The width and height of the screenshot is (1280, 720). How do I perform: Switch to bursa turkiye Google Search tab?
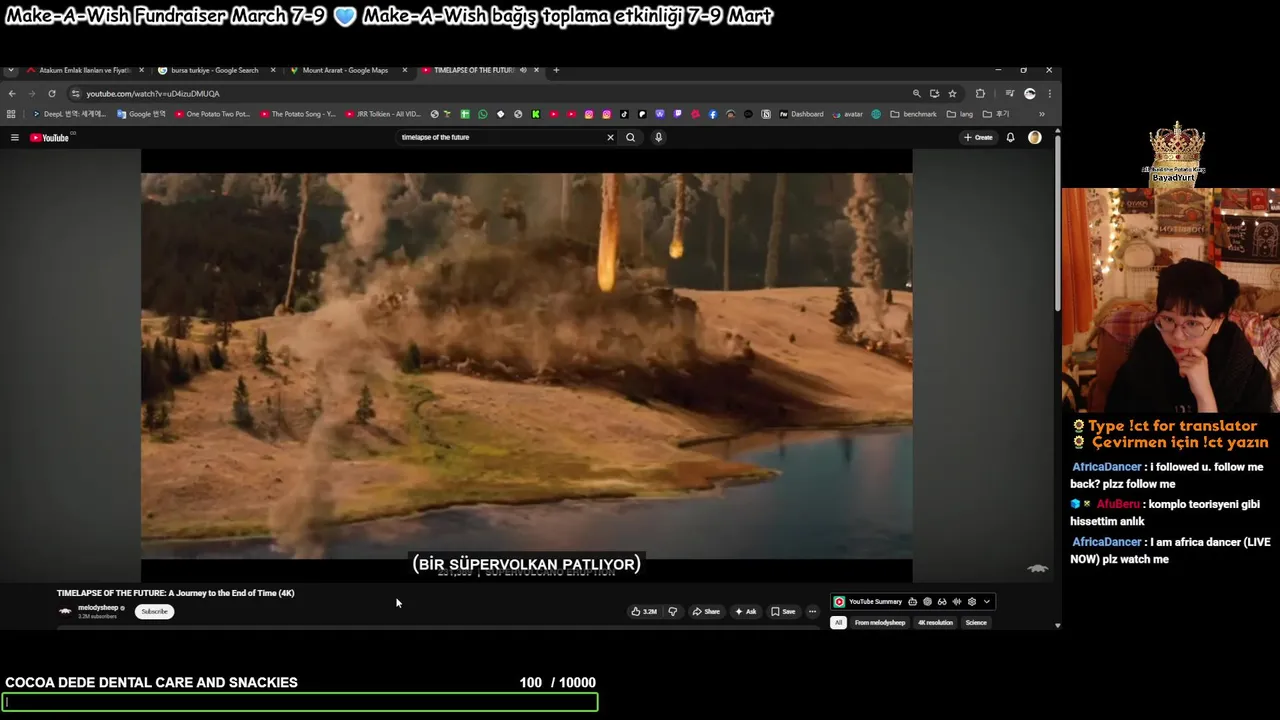(215, 70)
